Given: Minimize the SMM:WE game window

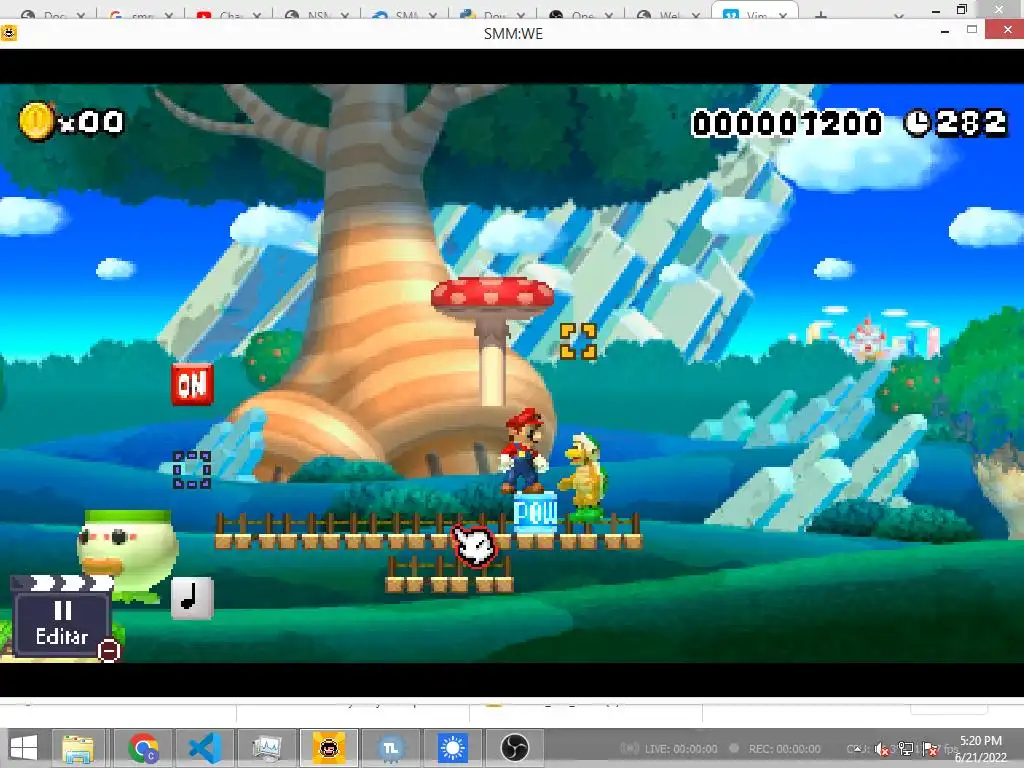Looking at the screenshot, I should [945, 31].
